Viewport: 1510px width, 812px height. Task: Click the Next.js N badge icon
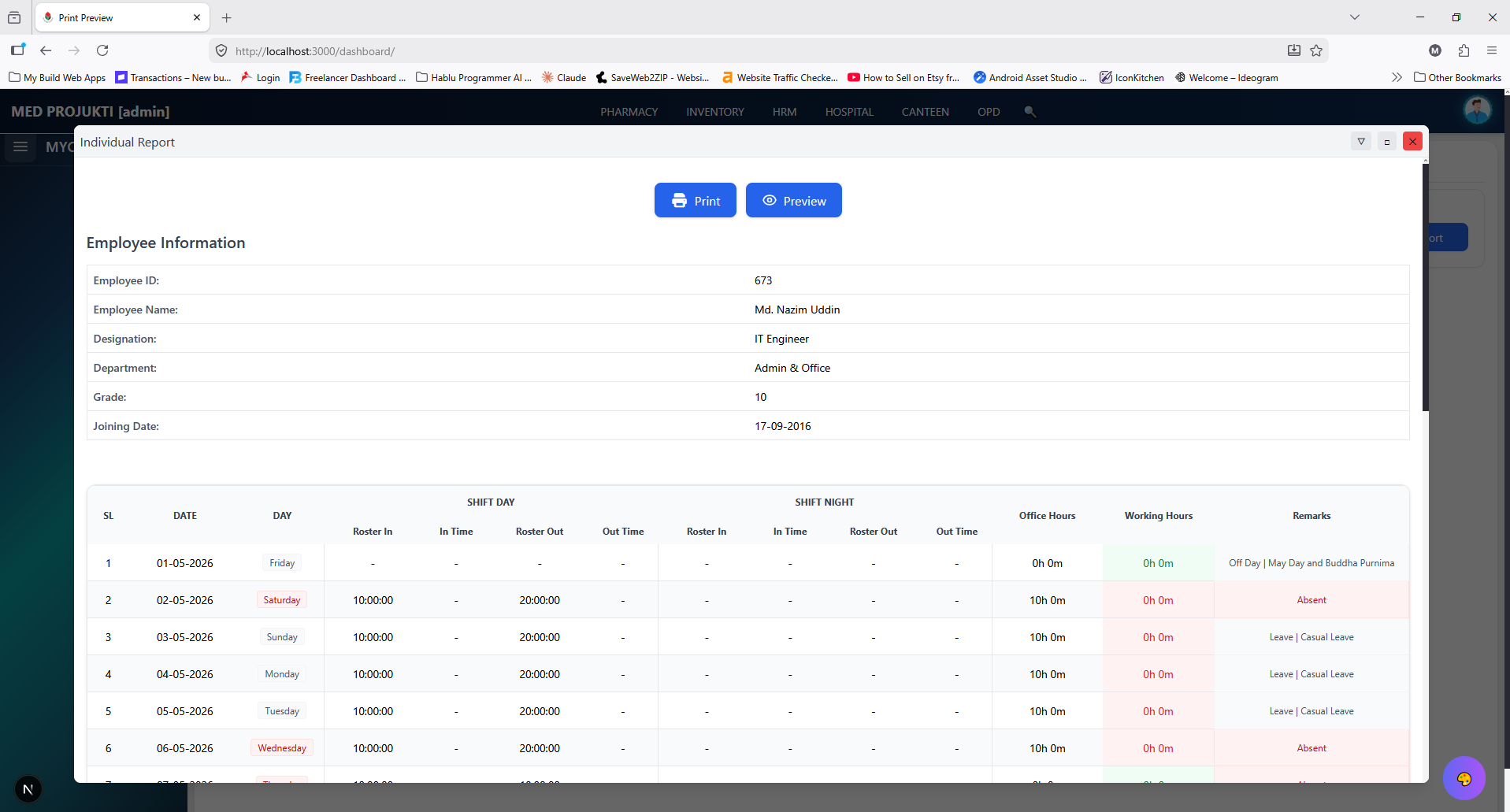28,789
